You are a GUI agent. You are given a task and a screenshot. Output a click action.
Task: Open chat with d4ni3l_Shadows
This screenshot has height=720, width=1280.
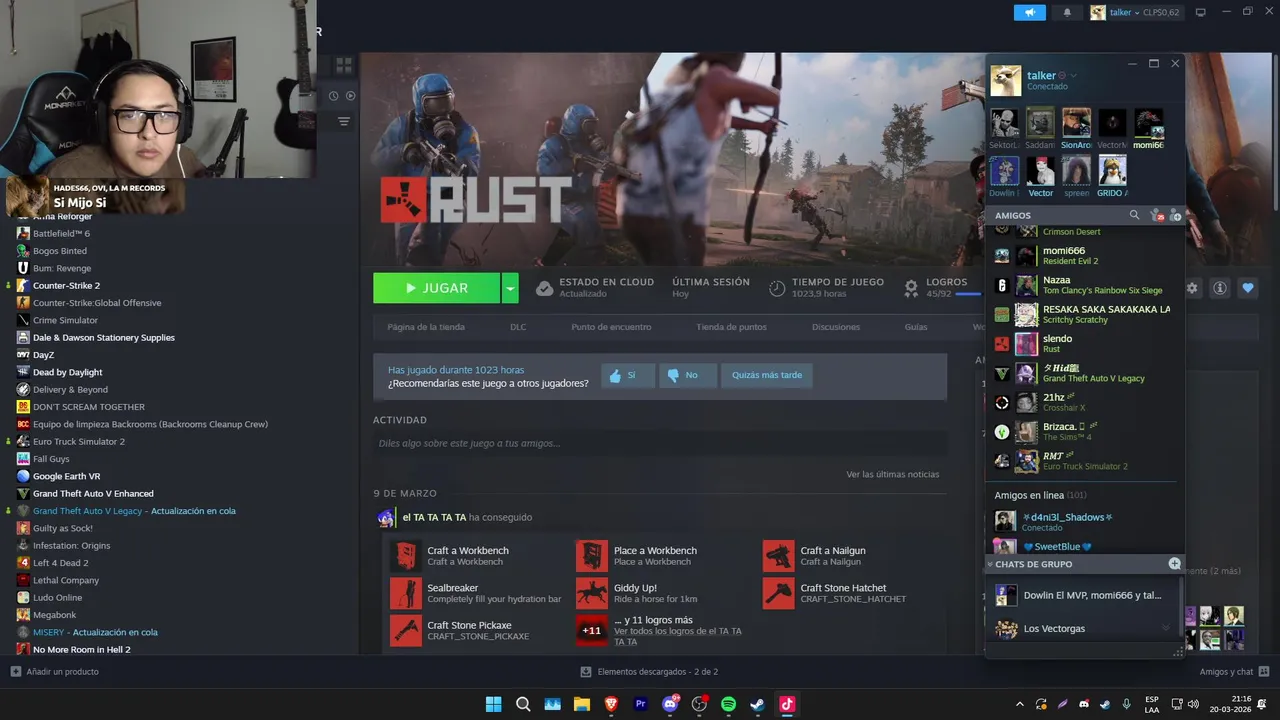pyautogui.click(x=1085, y=521)
